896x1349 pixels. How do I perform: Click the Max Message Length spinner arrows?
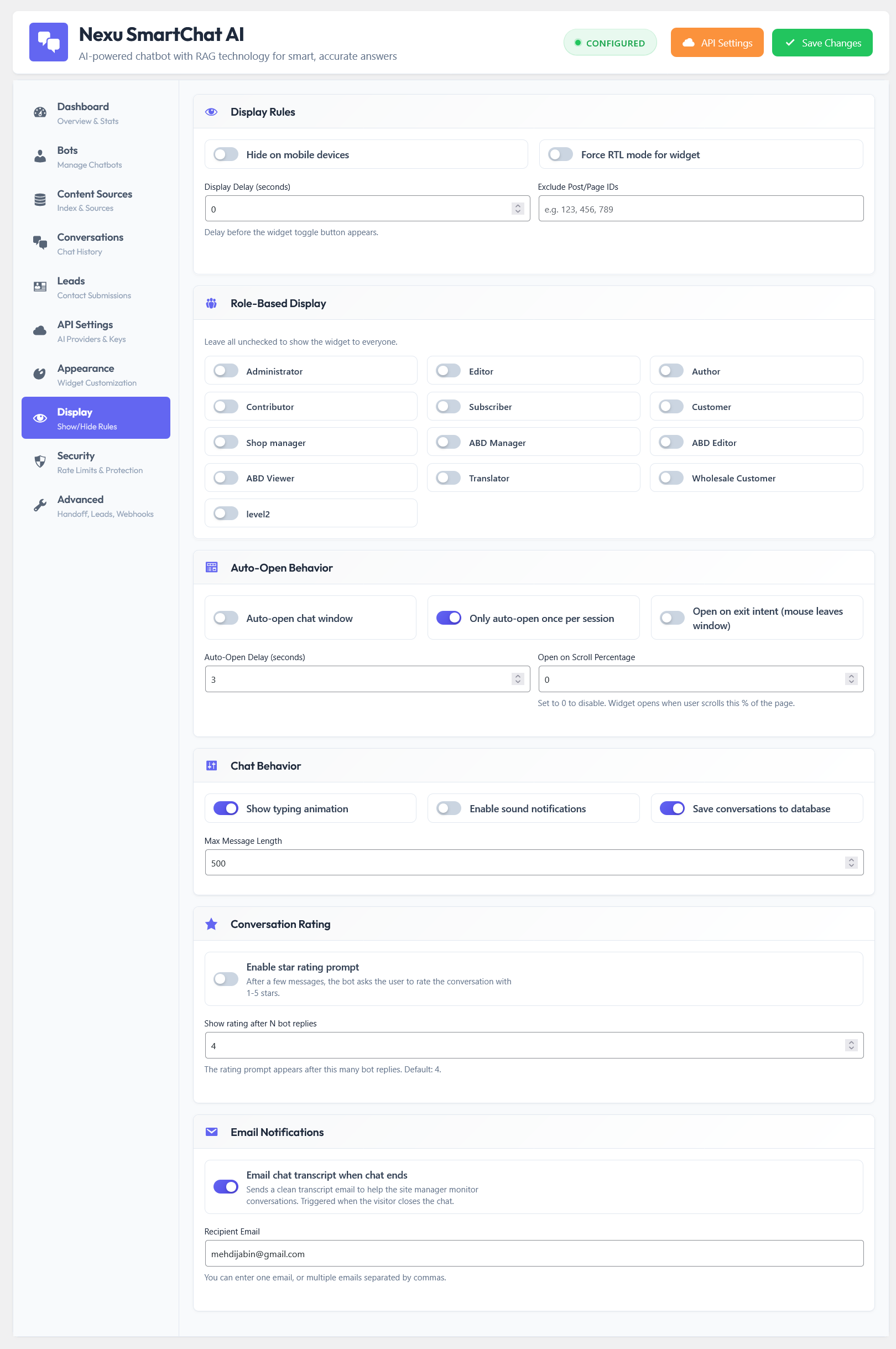851,863
